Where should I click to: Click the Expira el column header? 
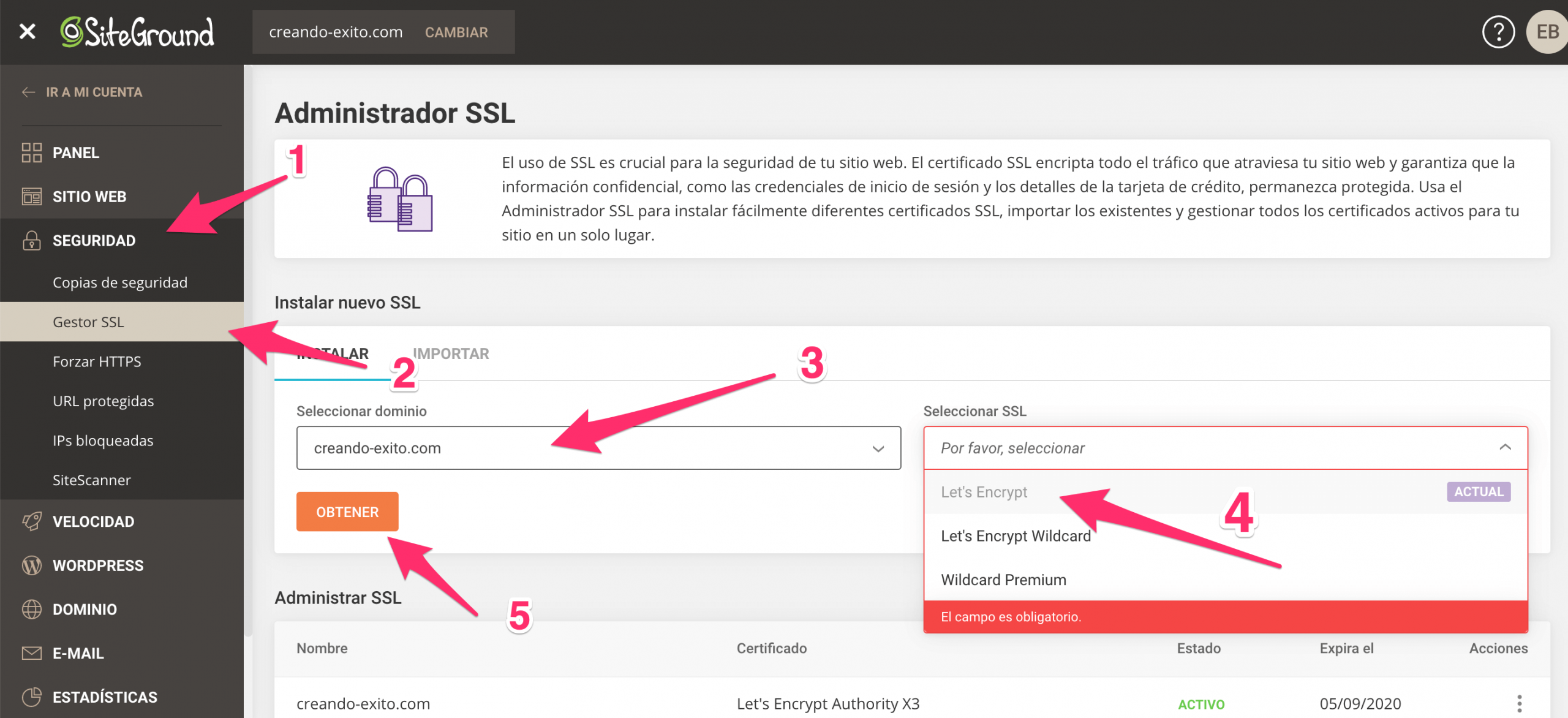pos(1346,648)
